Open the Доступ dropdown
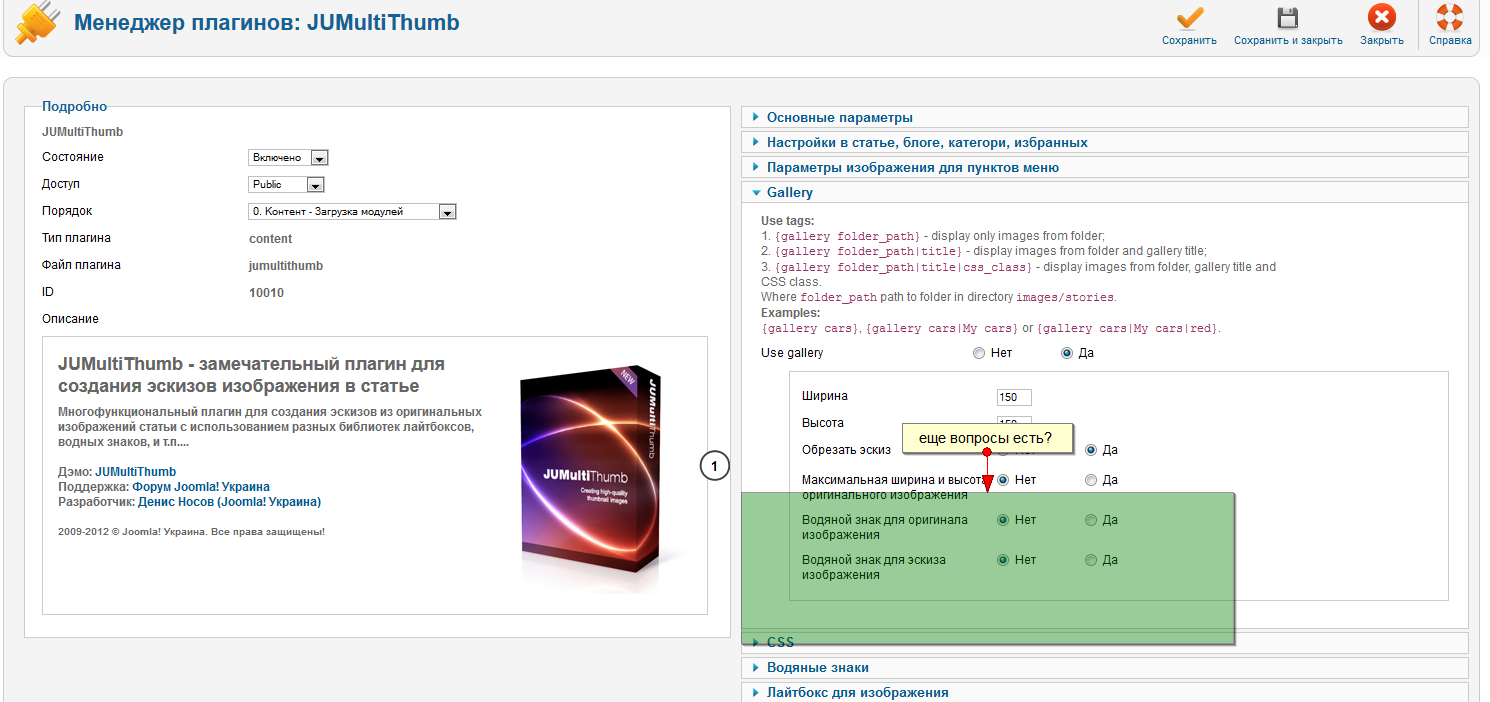 [286, 185]
